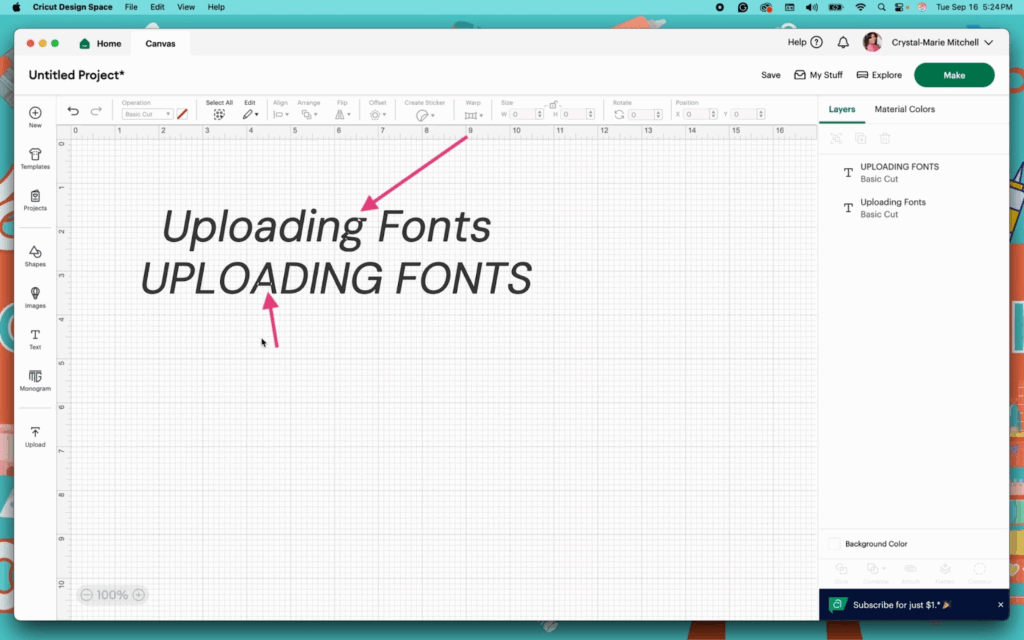This screenshot has height=640, width=1024.
Task: Open the Edit pencil dropdown
Action: 250,114
